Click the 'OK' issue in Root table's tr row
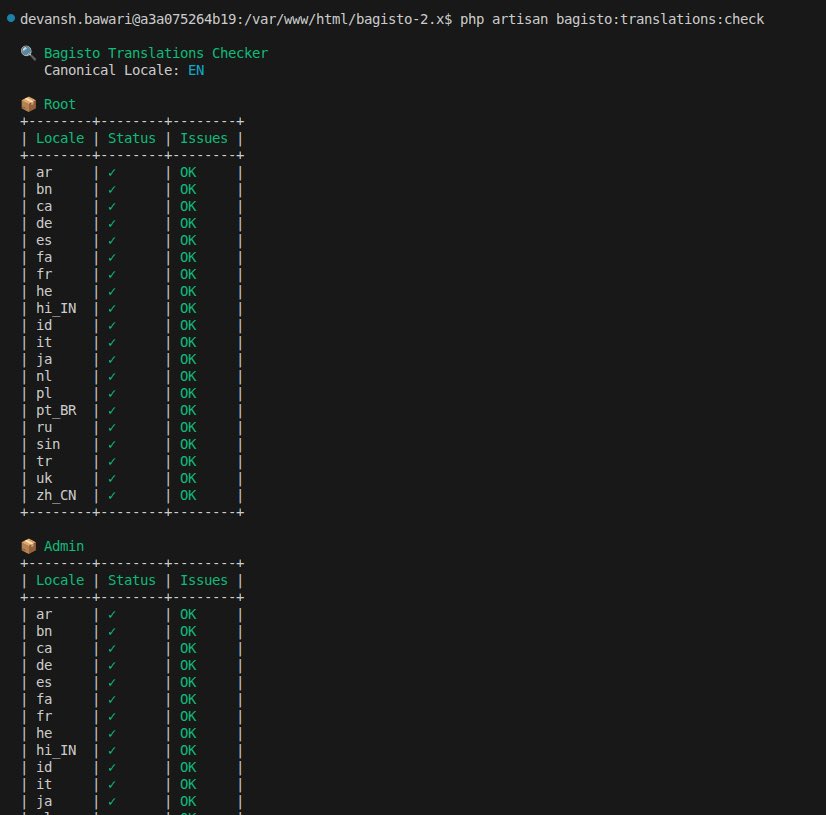Image resolution: width=826 pixels, height=815 pixels. 188,461
